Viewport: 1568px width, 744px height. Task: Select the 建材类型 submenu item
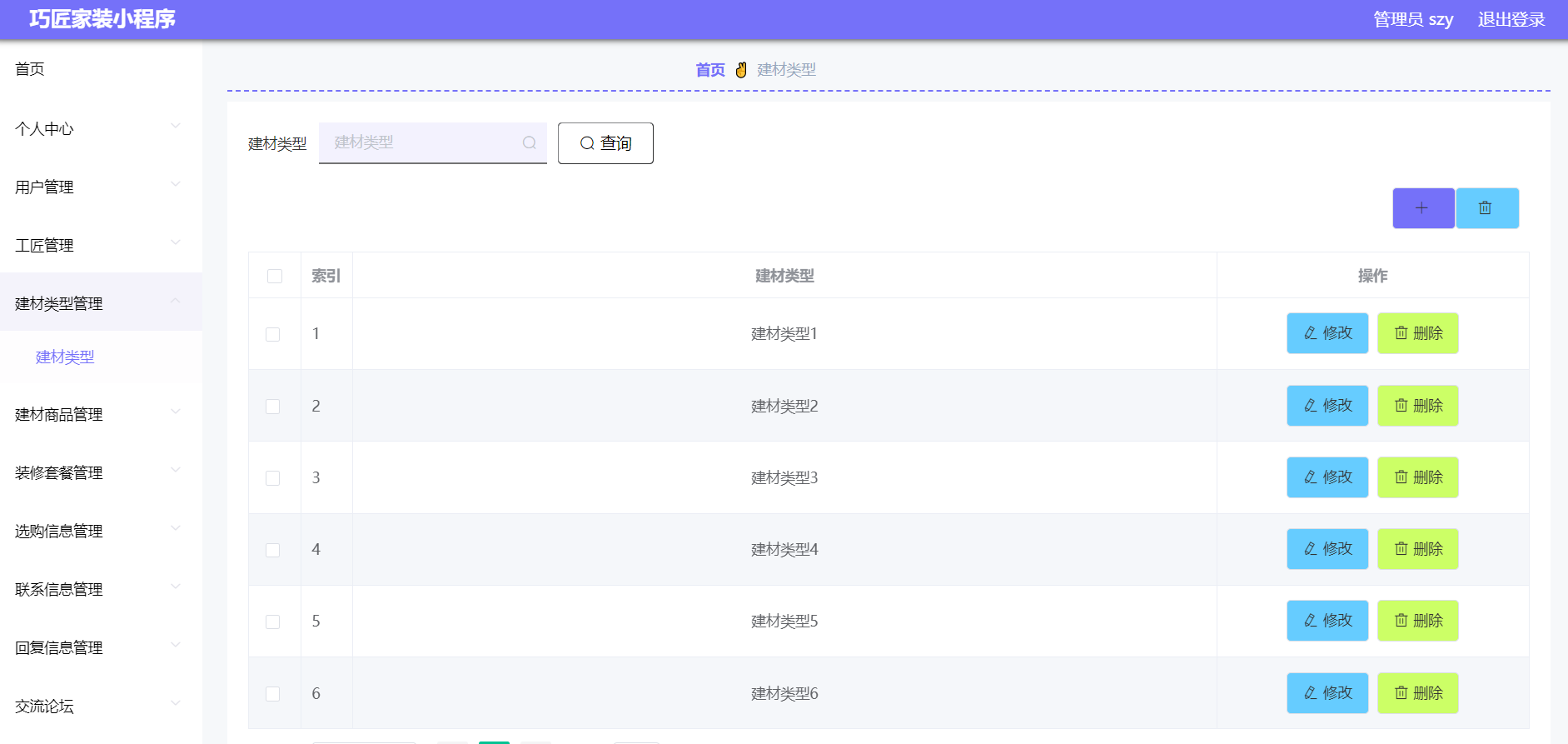tap(101, 357)
